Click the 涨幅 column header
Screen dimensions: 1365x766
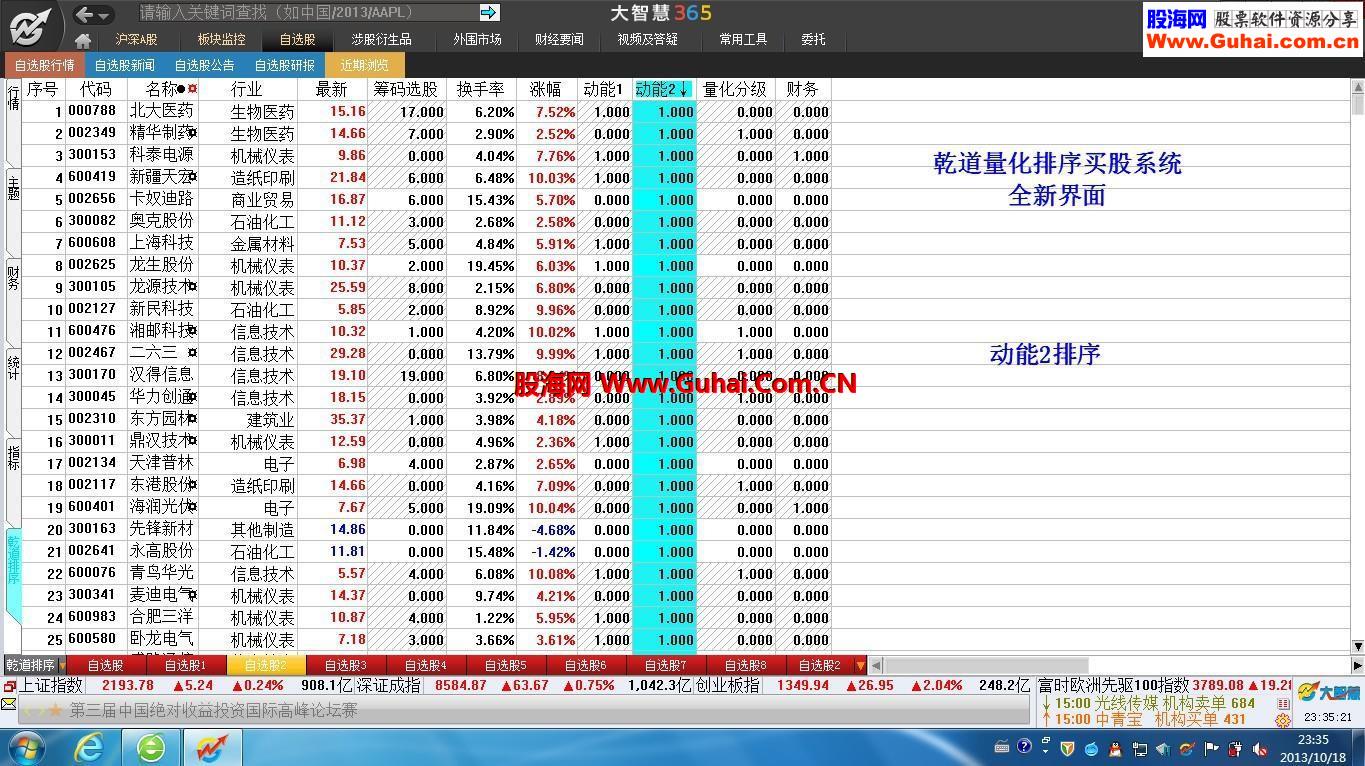546,89
